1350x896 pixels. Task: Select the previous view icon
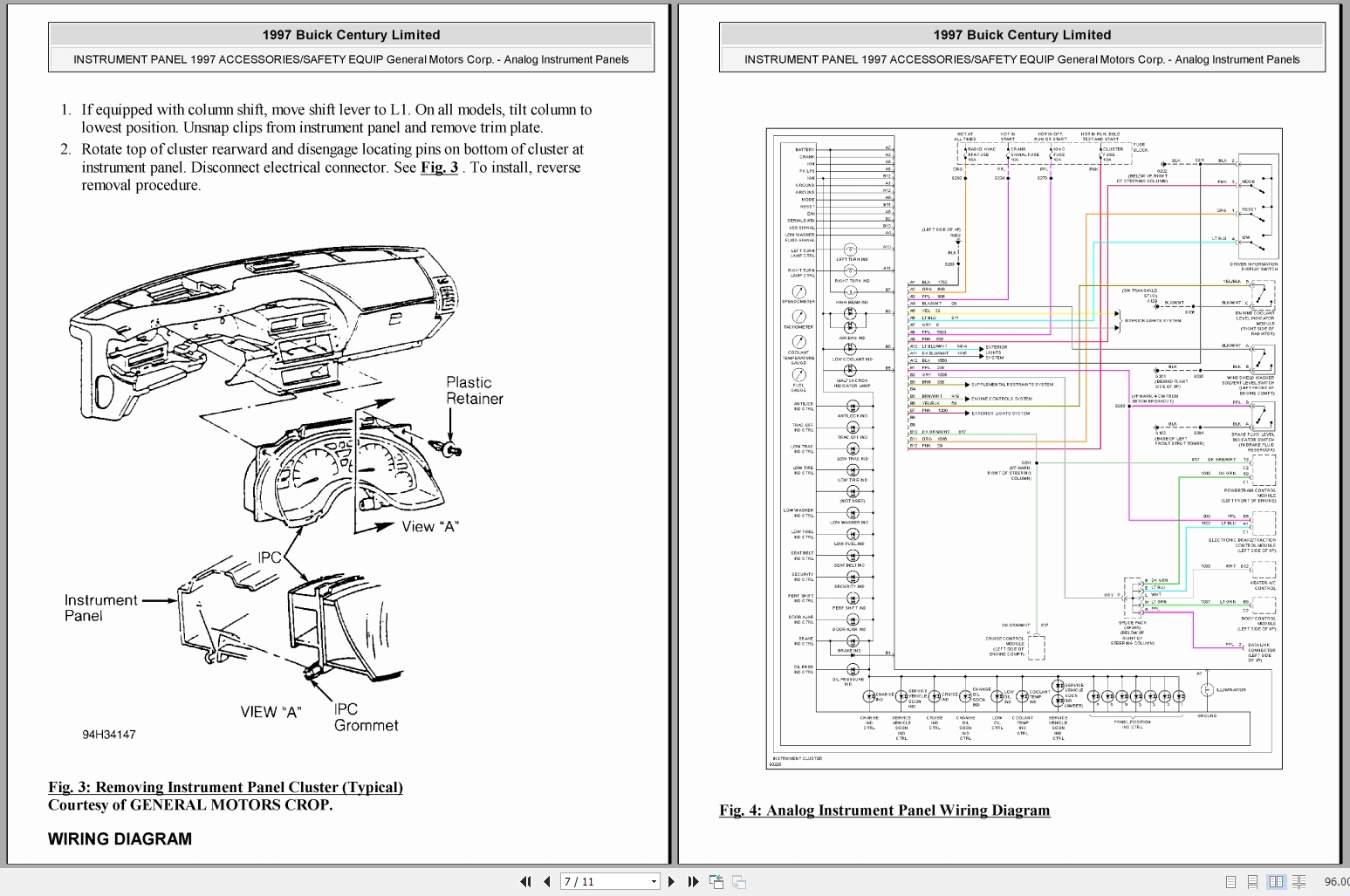pyautogui.click(x=716, y=881)
